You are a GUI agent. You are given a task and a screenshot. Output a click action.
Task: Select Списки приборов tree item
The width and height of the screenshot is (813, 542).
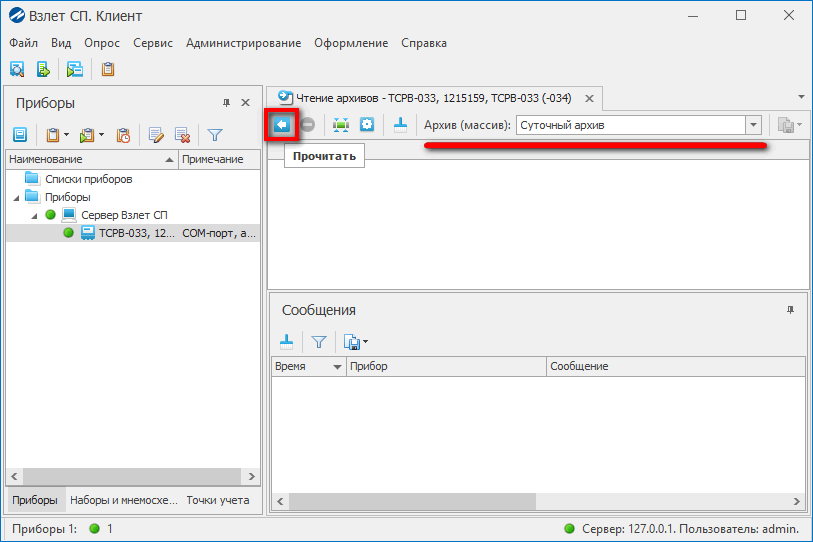89,179
